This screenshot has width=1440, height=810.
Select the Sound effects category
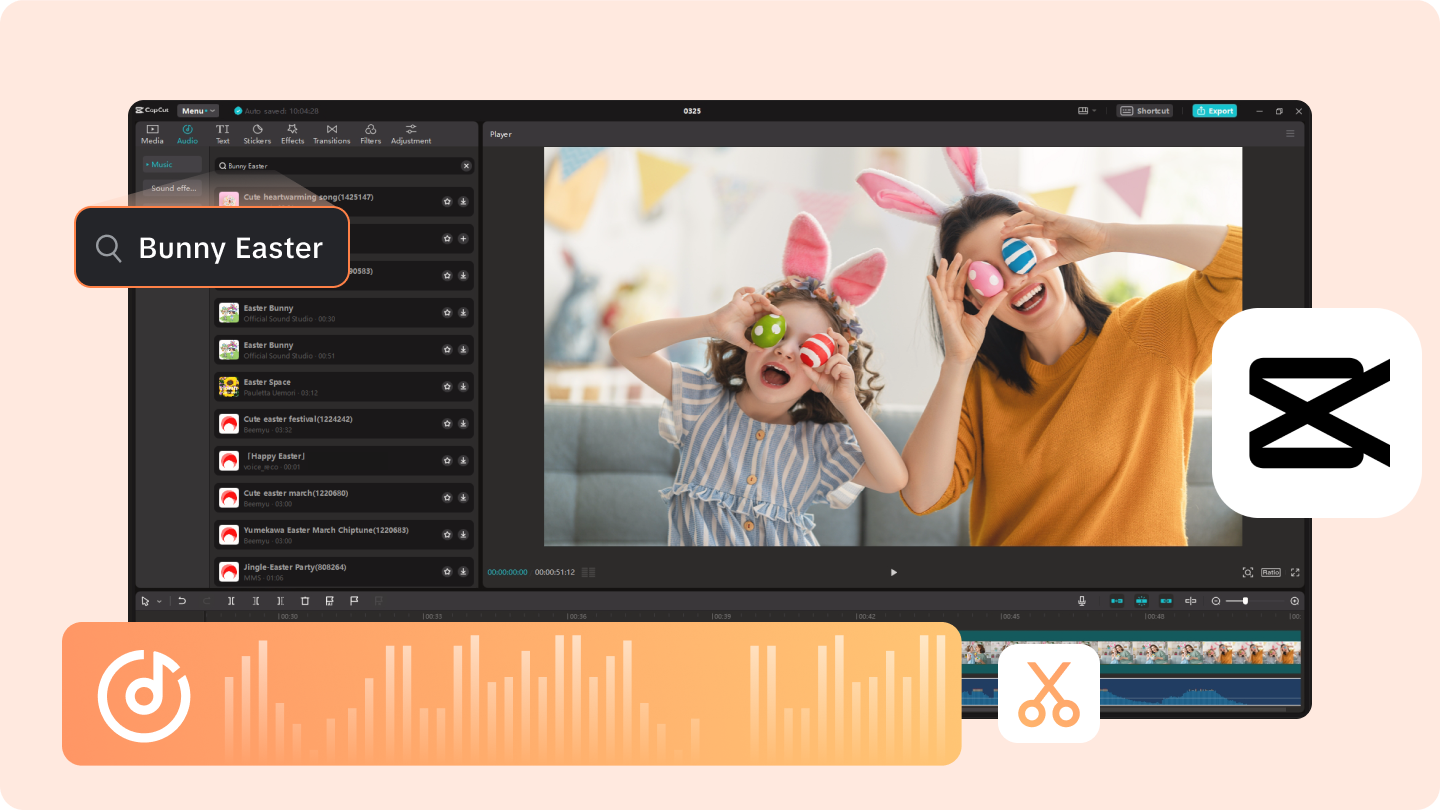point(174,188)
